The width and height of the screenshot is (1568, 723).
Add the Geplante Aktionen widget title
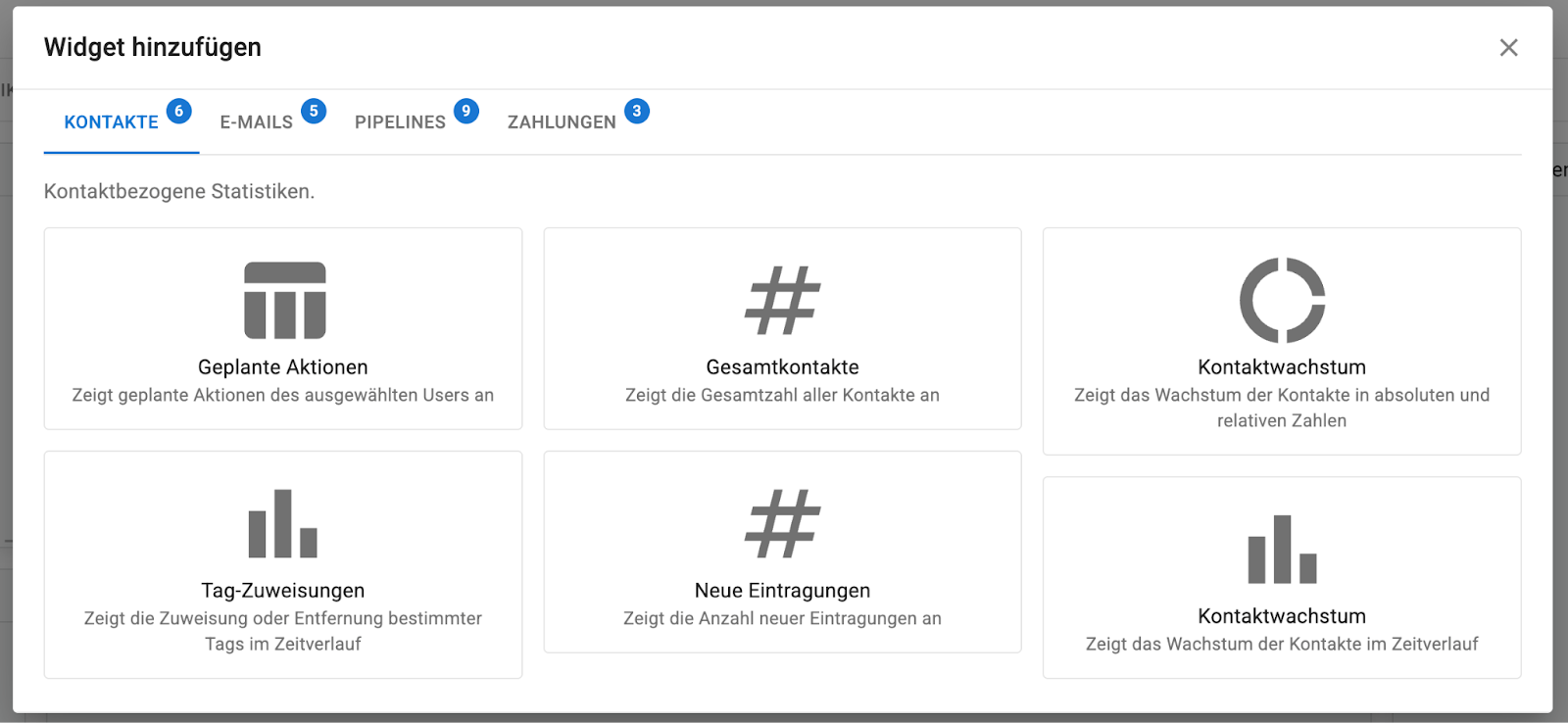(283, 367)
